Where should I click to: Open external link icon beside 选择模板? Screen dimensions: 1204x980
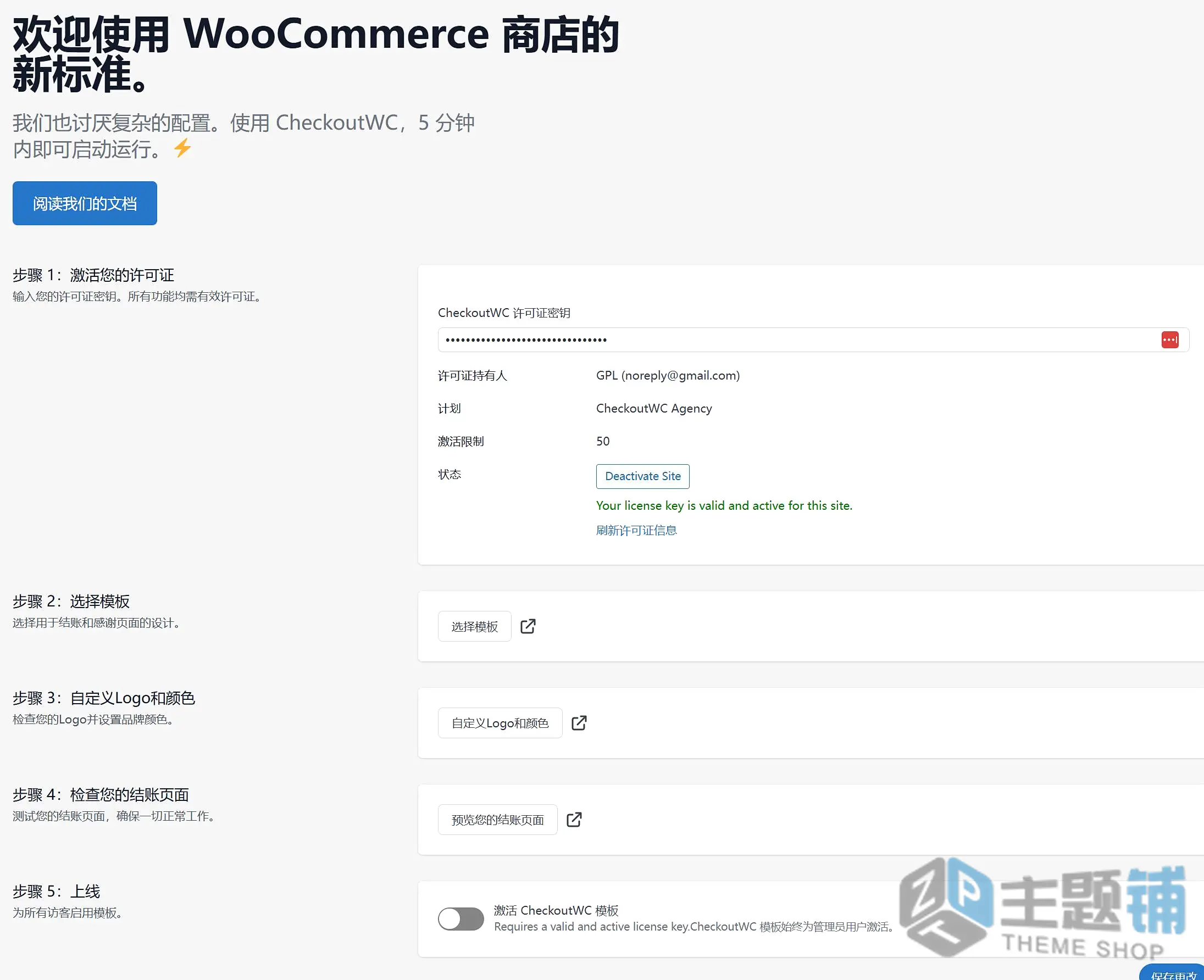point(528,626)
